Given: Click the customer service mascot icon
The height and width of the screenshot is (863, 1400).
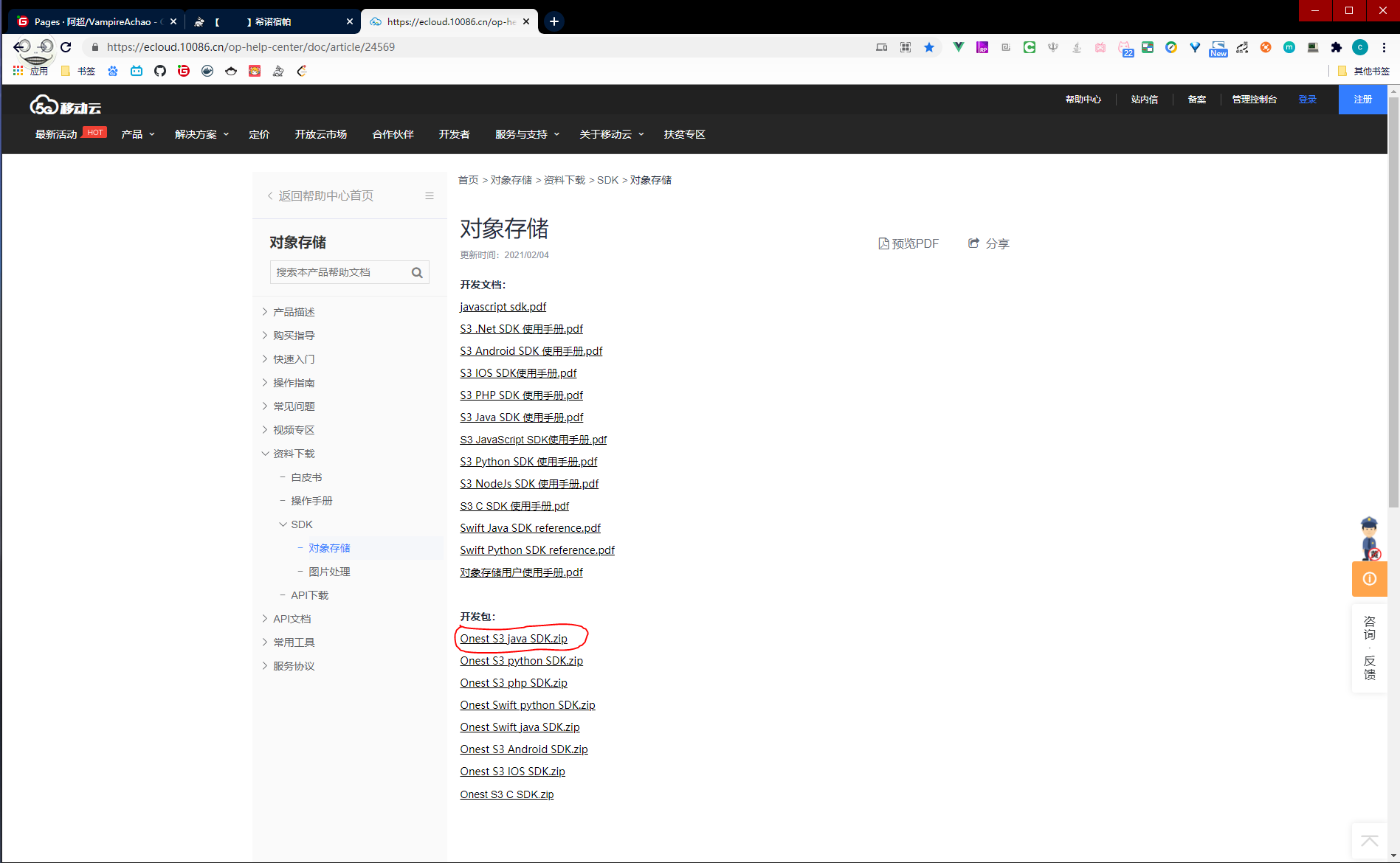Looking at the screenshot, I should coord(1369,538).
